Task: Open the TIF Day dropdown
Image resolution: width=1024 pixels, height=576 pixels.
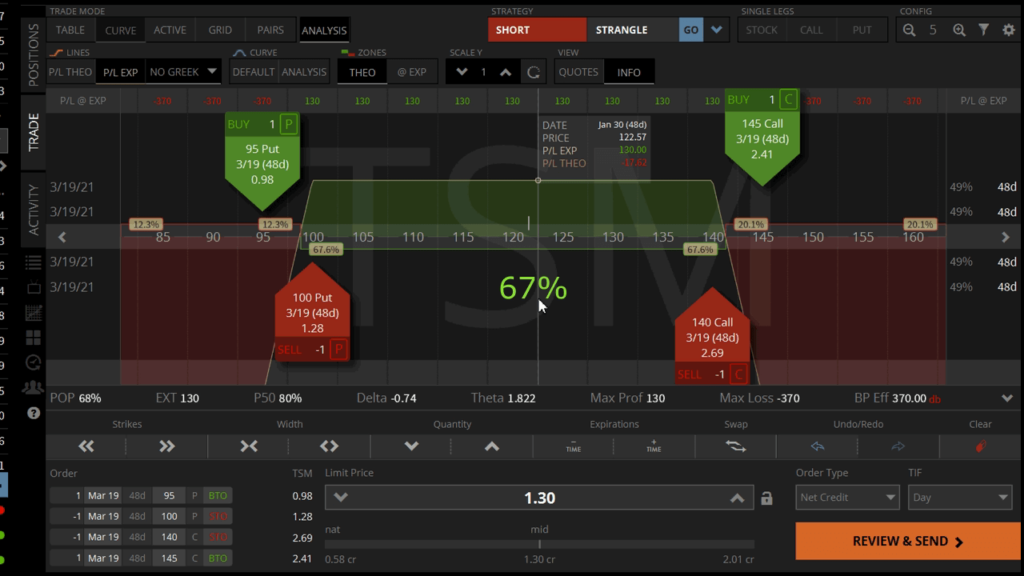Action: tap(960, 497)
